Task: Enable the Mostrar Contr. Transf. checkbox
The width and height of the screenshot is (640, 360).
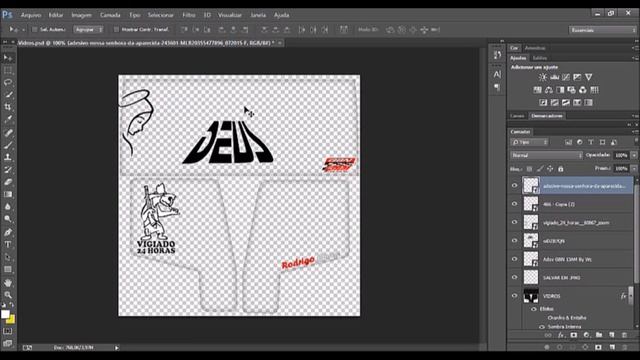Action: coord(116,29)
